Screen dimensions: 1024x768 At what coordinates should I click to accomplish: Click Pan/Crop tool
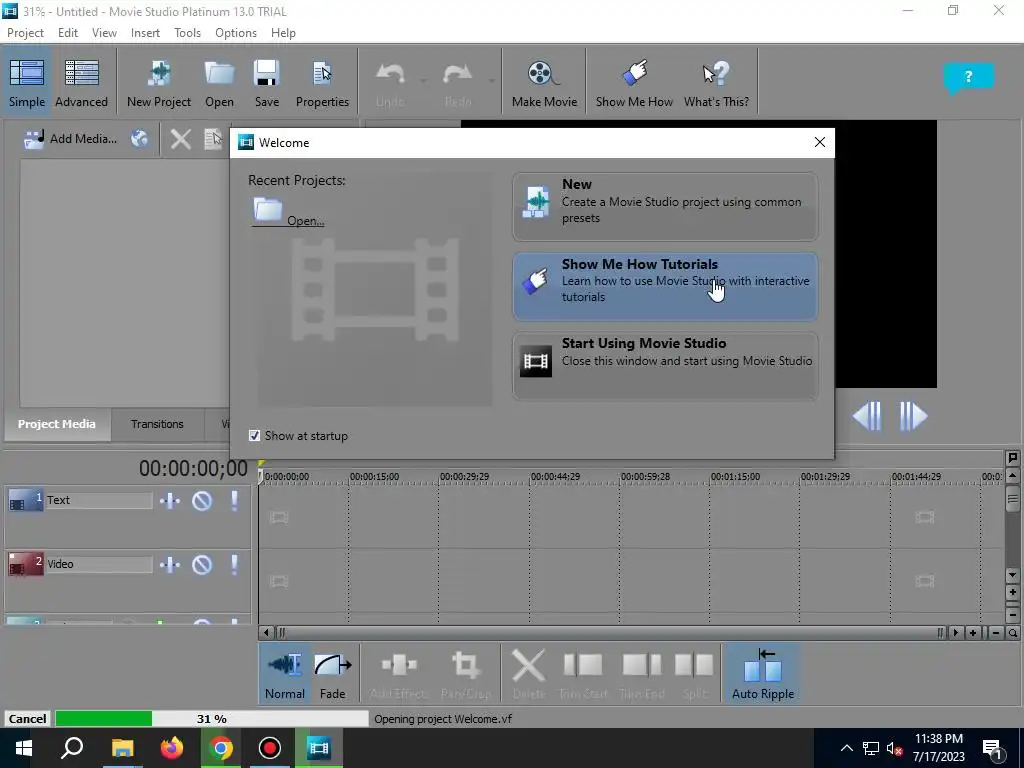(x=466, y=674)
